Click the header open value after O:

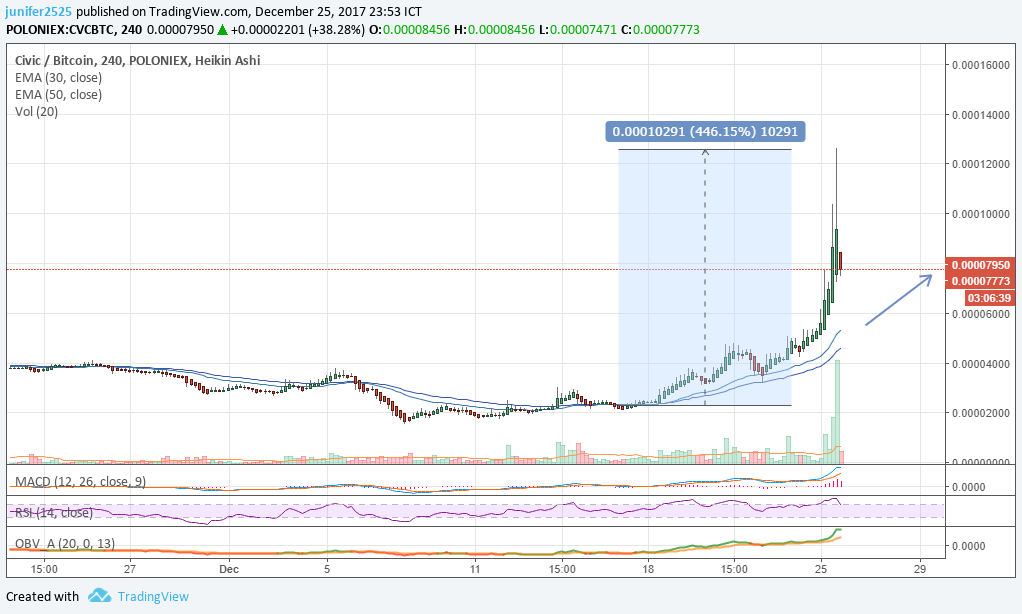pos(416,30)
